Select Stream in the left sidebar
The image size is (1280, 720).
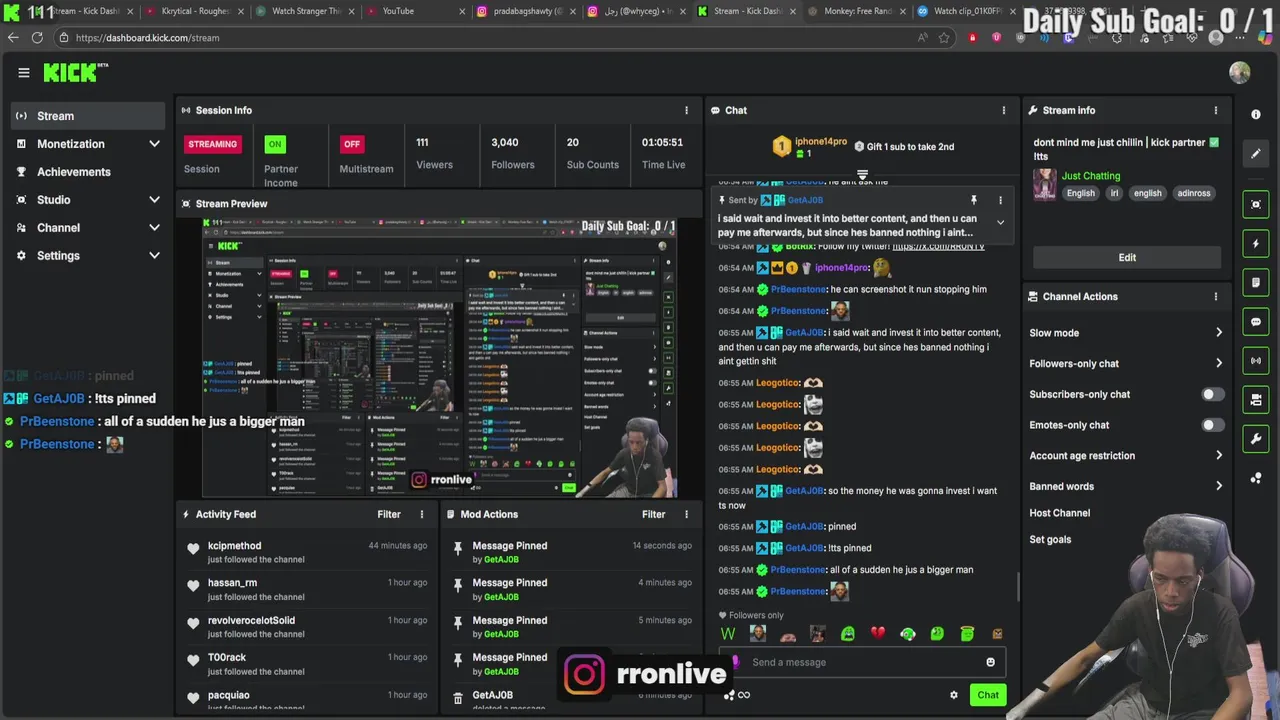[88, 116]
